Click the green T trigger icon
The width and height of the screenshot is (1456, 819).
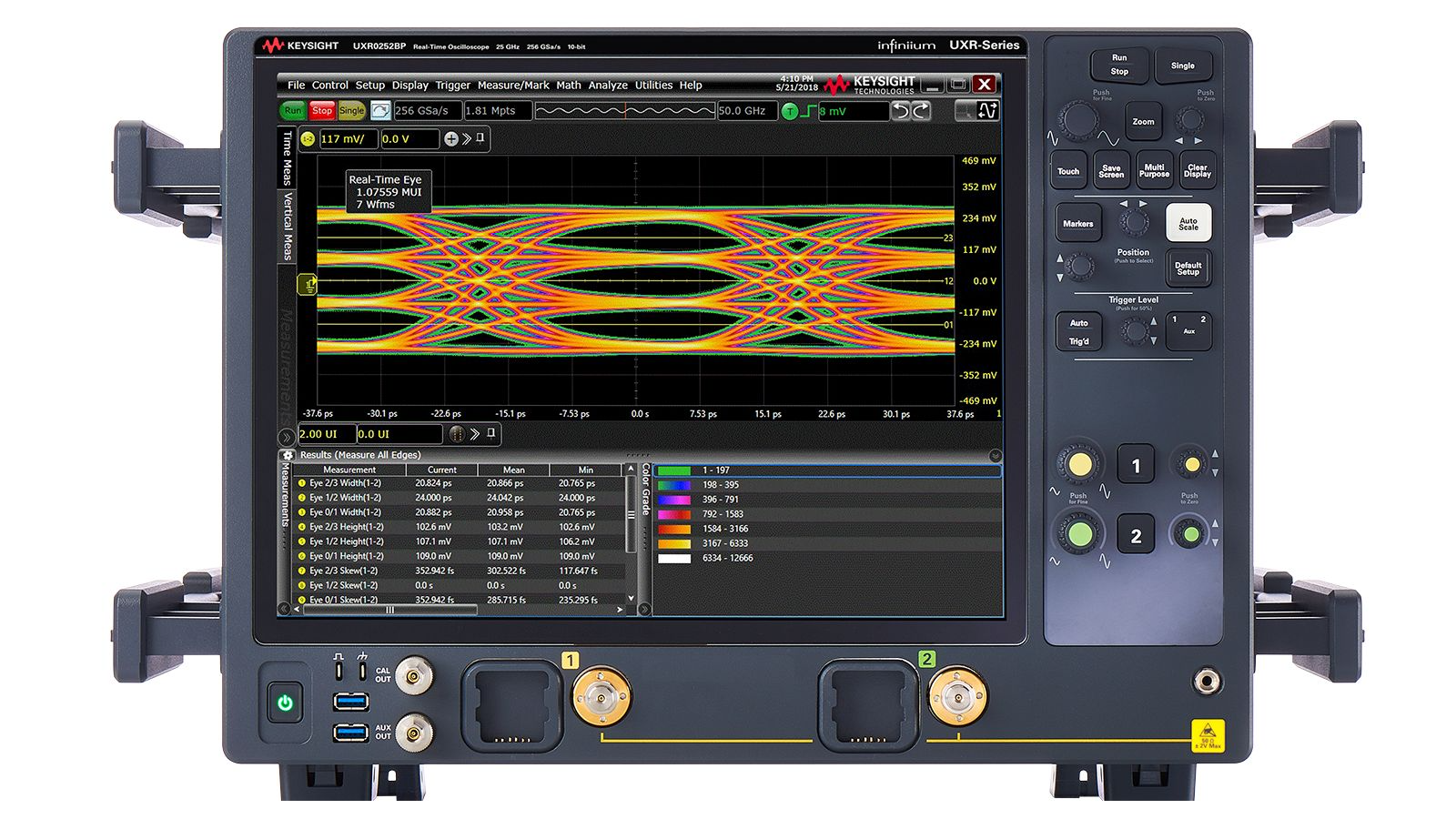tap(789, 111)
